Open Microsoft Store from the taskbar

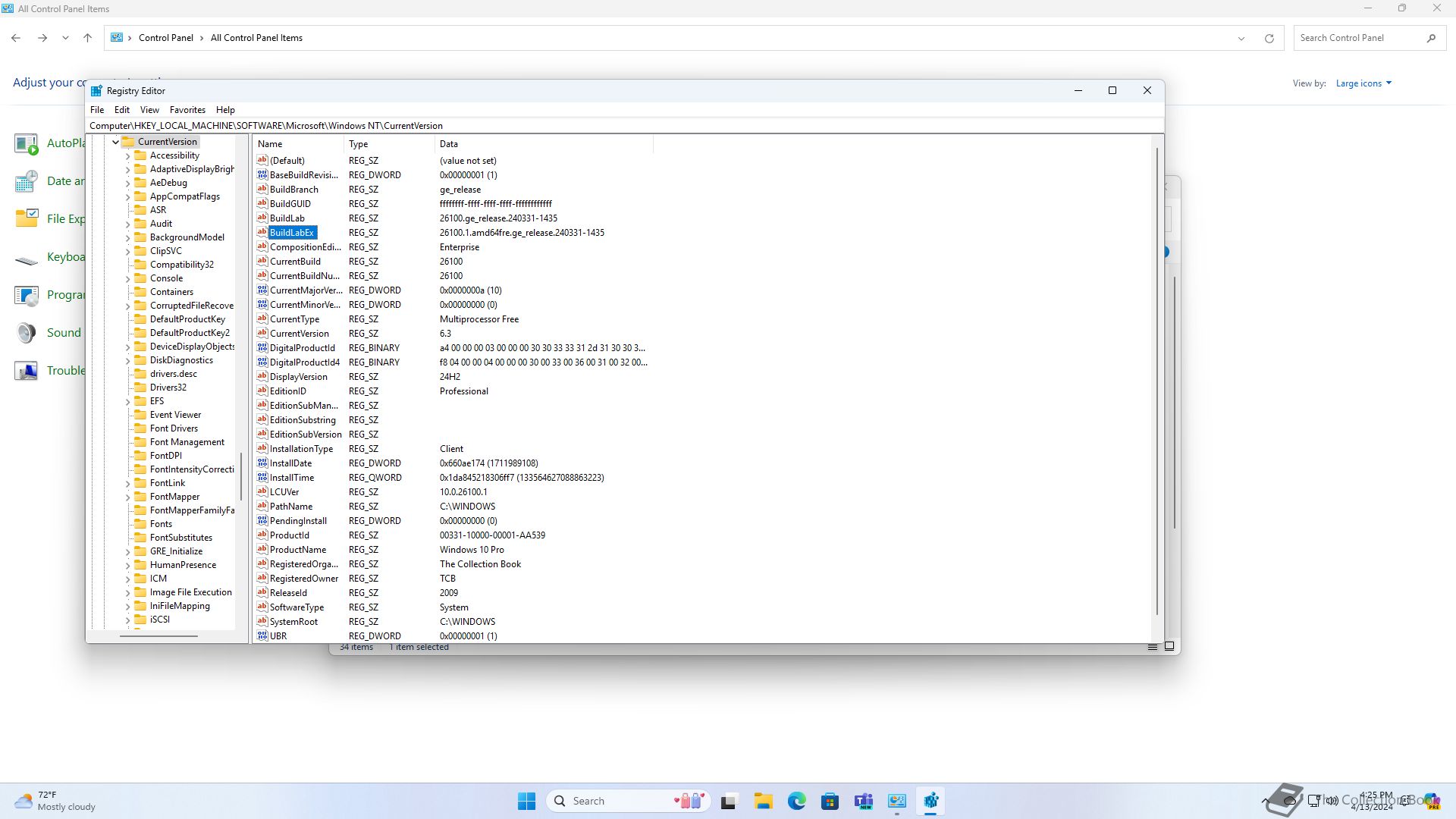pyautogui.click(x=830, y=801)
